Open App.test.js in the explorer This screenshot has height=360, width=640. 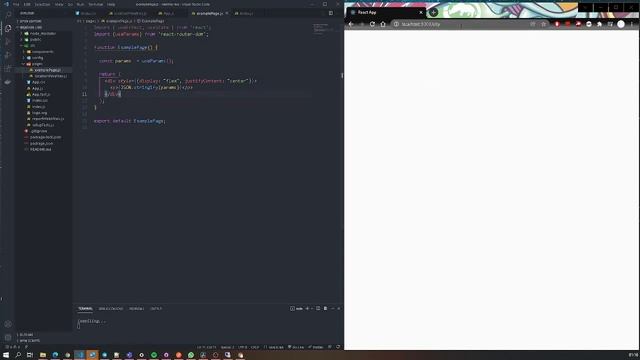pos(41,94)
